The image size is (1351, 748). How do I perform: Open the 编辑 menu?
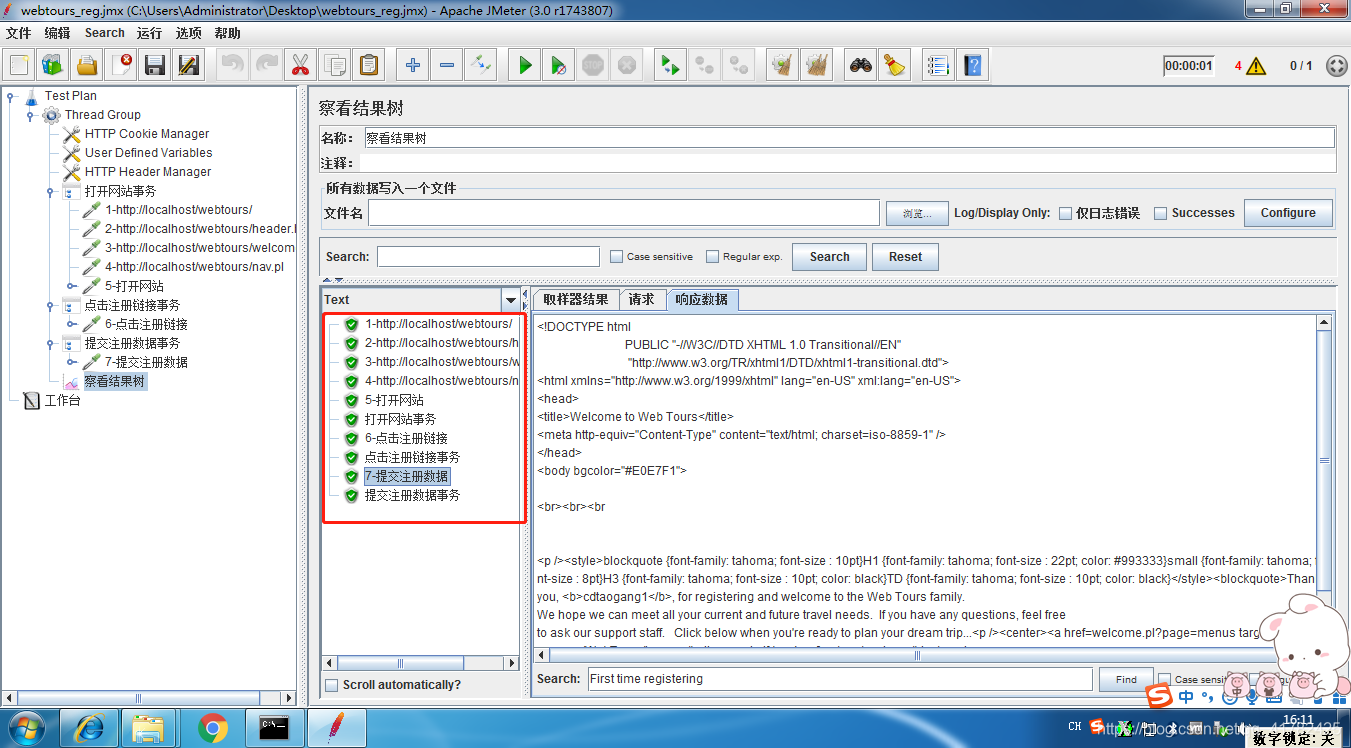point(57,33)
